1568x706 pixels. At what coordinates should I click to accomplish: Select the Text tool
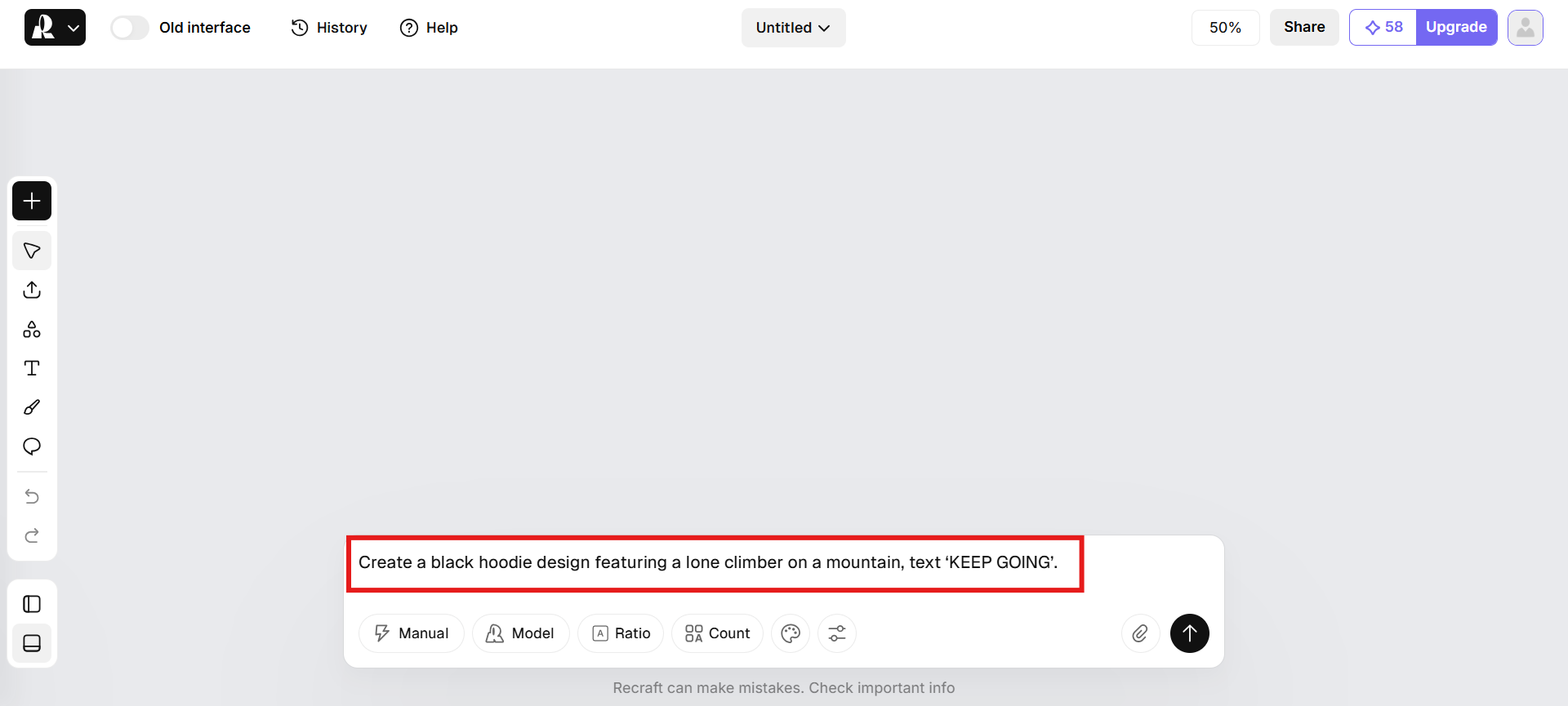(x=32, y=368)
